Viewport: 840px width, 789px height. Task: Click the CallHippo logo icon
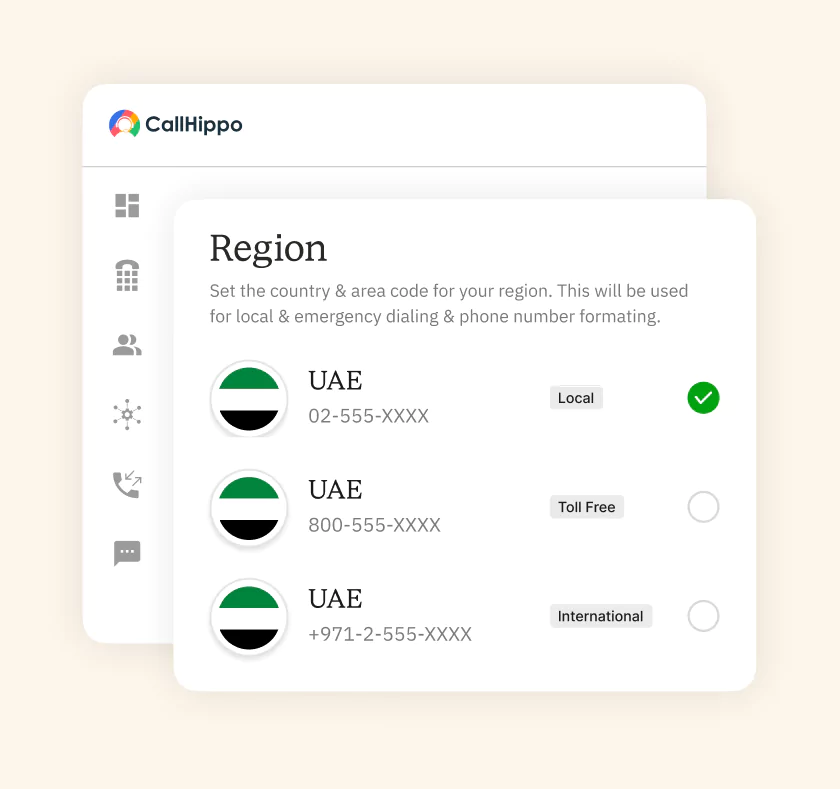pos(123,124)
